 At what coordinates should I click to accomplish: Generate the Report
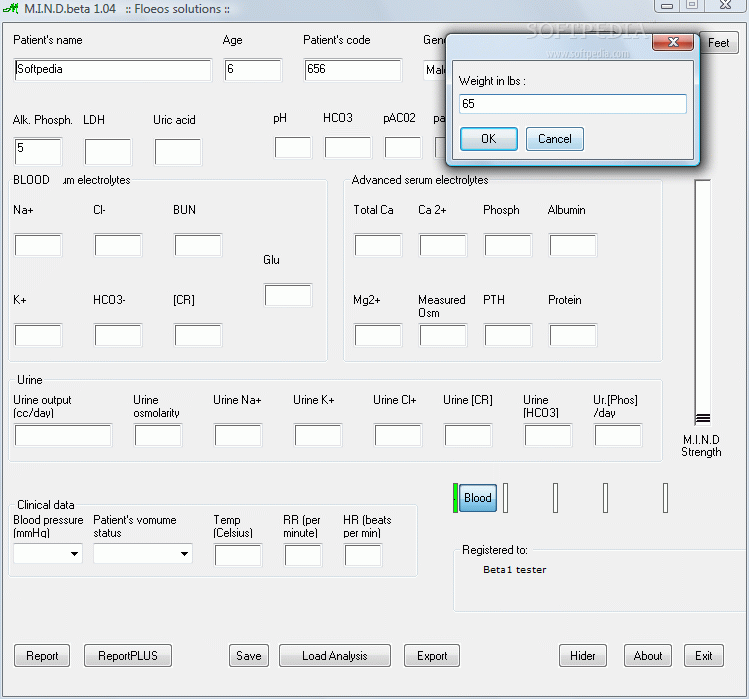42,656
